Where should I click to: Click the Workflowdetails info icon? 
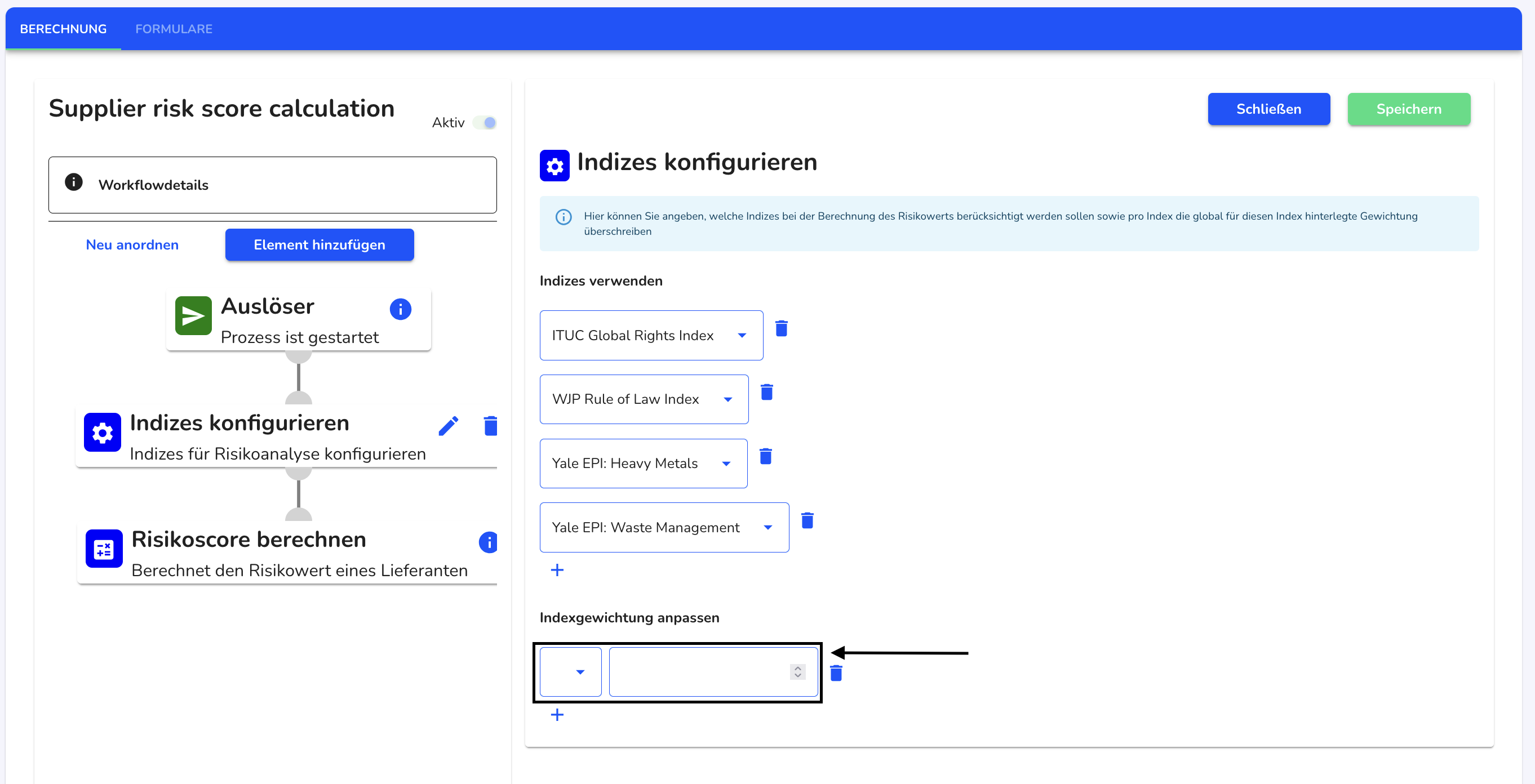point(73,182)
